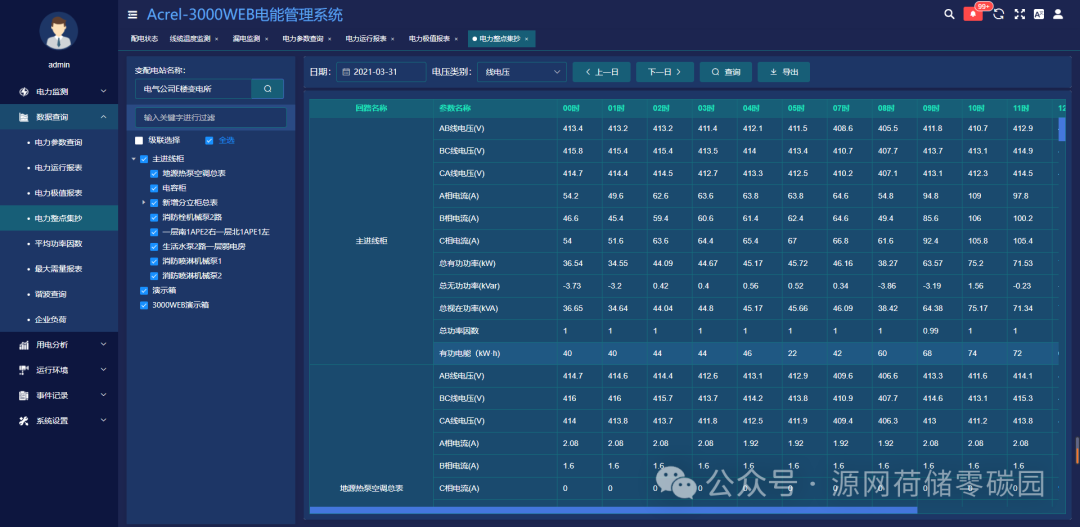Image resolution: width=1080 pixels, height=527 pixels.
Task: Uncheck the 3000WEB演示箱 checkbox
Action: pos(144,305)
